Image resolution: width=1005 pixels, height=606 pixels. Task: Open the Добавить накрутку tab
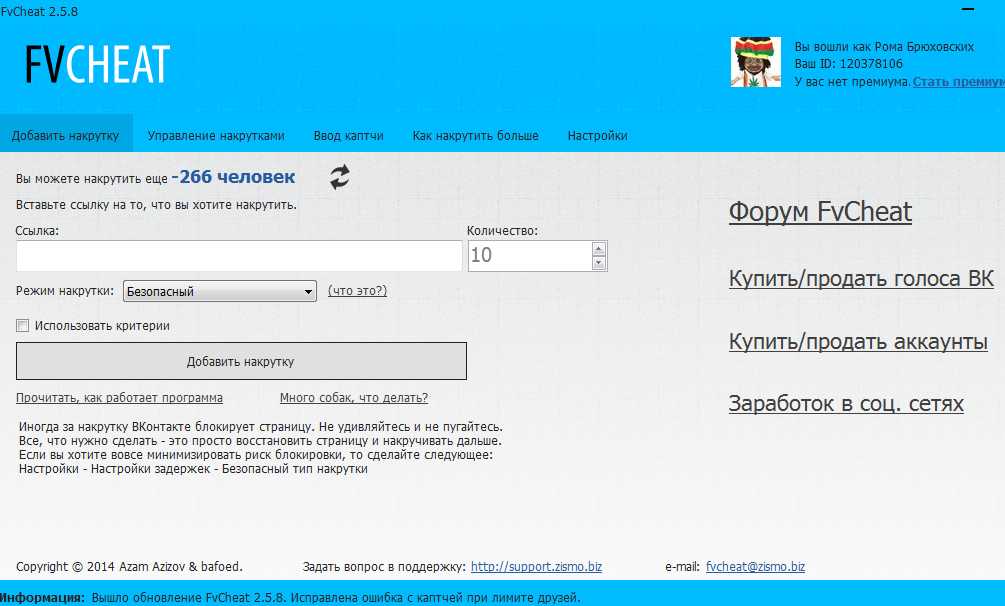tap(65, 135)
